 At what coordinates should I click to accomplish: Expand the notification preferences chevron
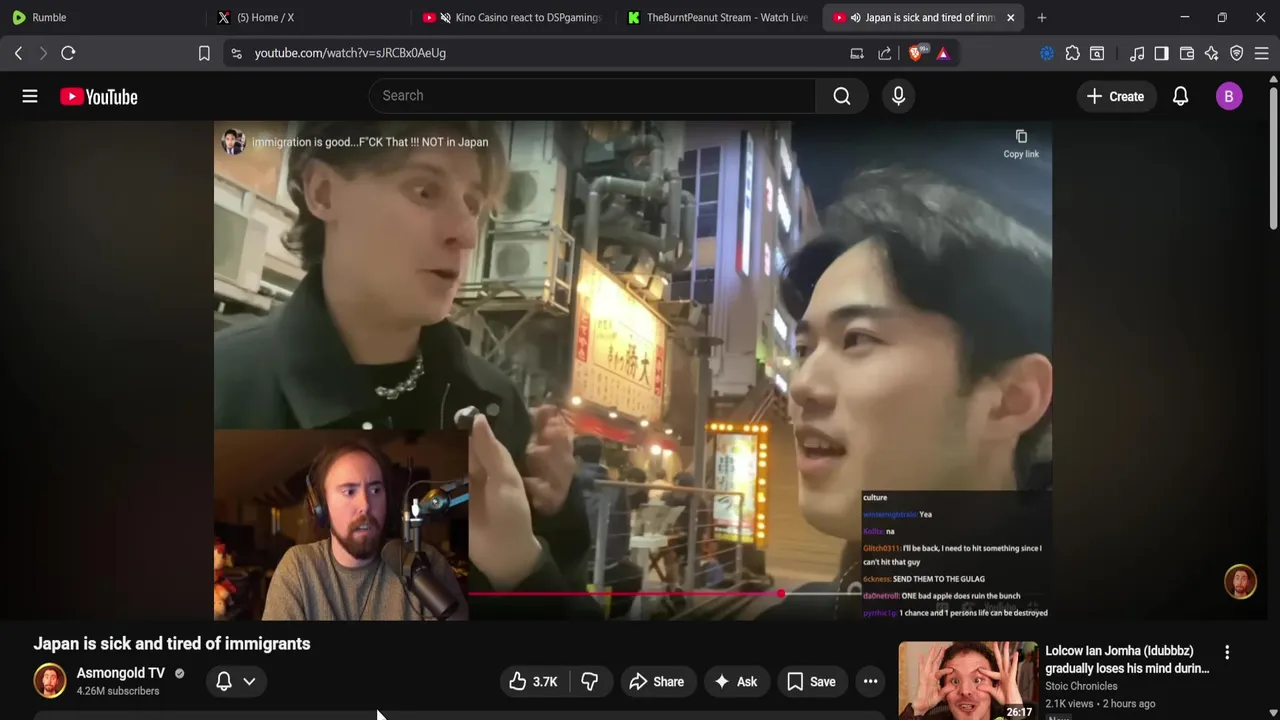pyautogui.click(x=249, y=681)
